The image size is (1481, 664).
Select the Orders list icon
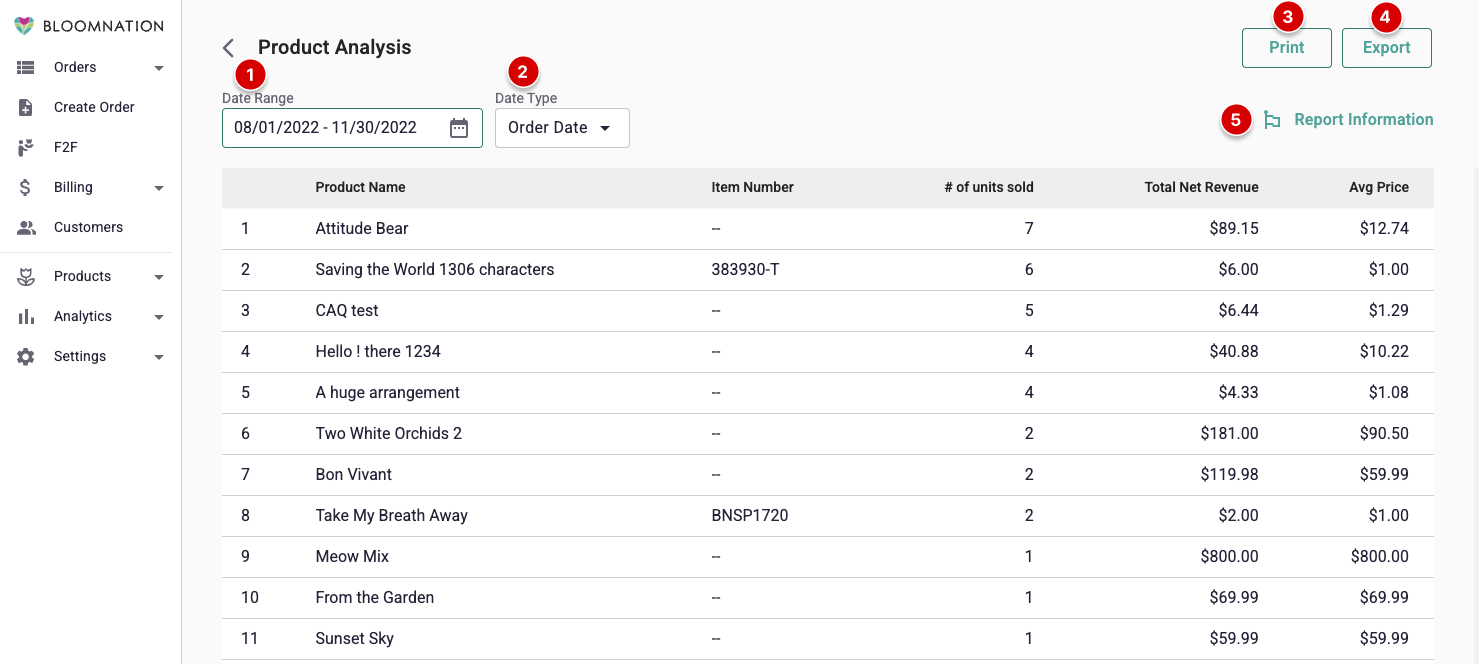point(27,67)
